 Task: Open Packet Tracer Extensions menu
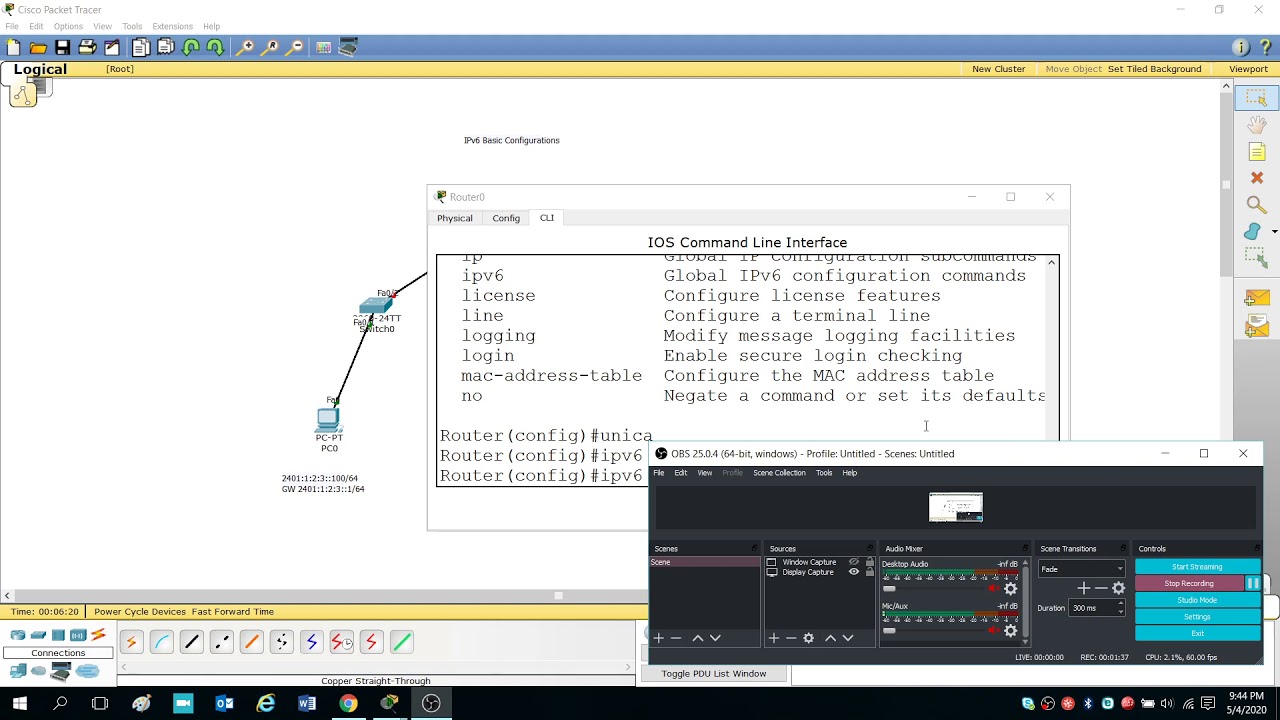point(172,26)
